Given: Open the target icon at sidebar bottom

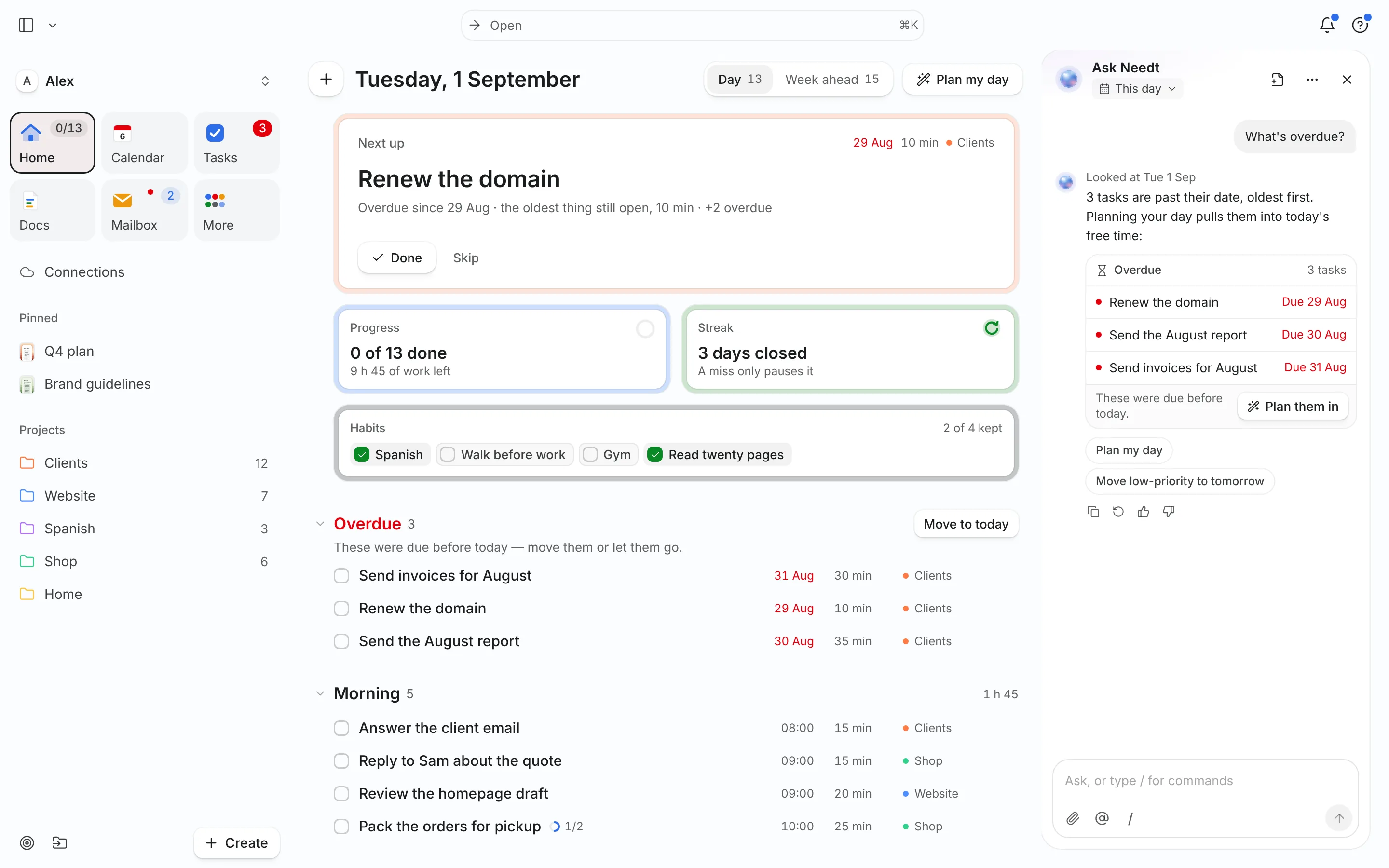Looking at the screenshot, I should [x=27, y=843].
